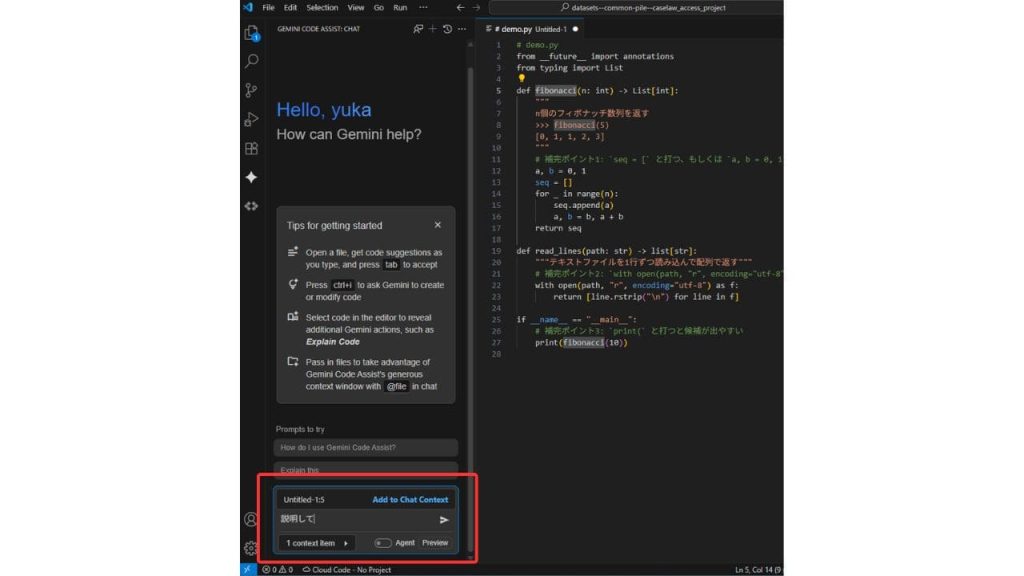Viewport: 1024px width, 576px height.
Task: Open more actions in Gemini chat header
Action: 462,29
